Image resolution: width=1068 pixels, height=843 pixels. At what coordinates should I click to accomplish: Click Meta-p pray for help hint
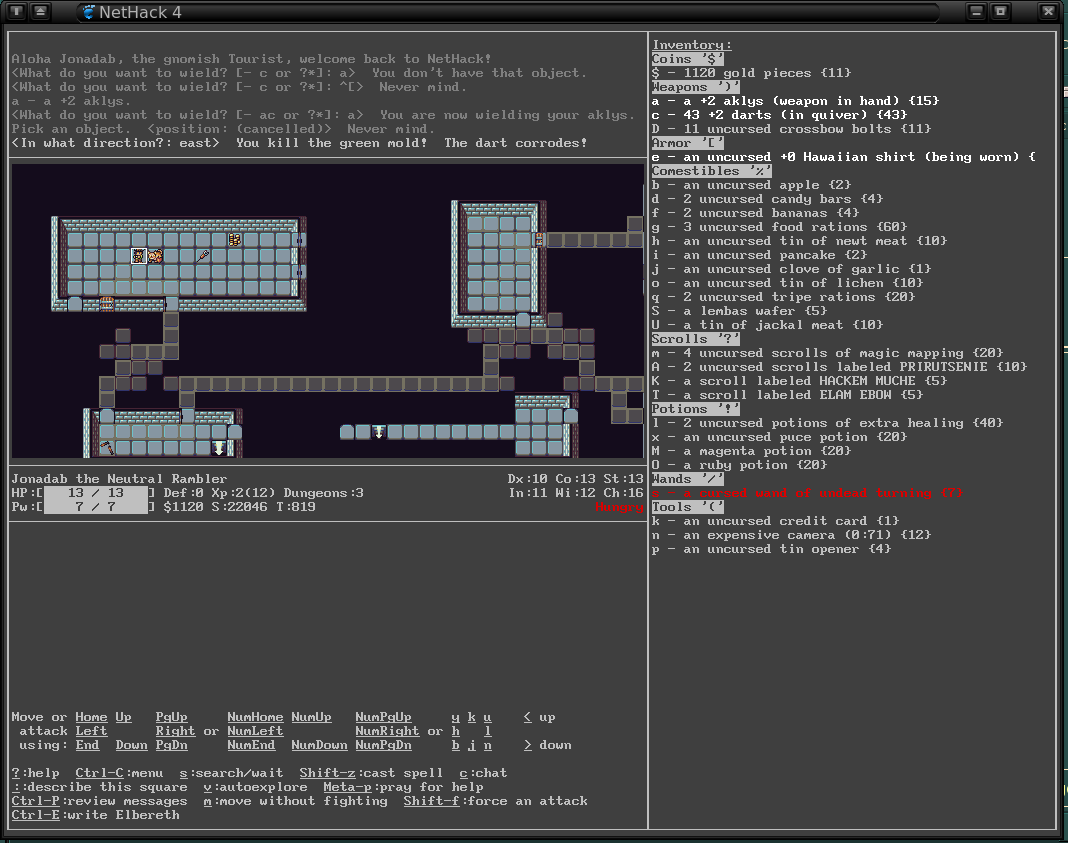(x=403, y=787)
